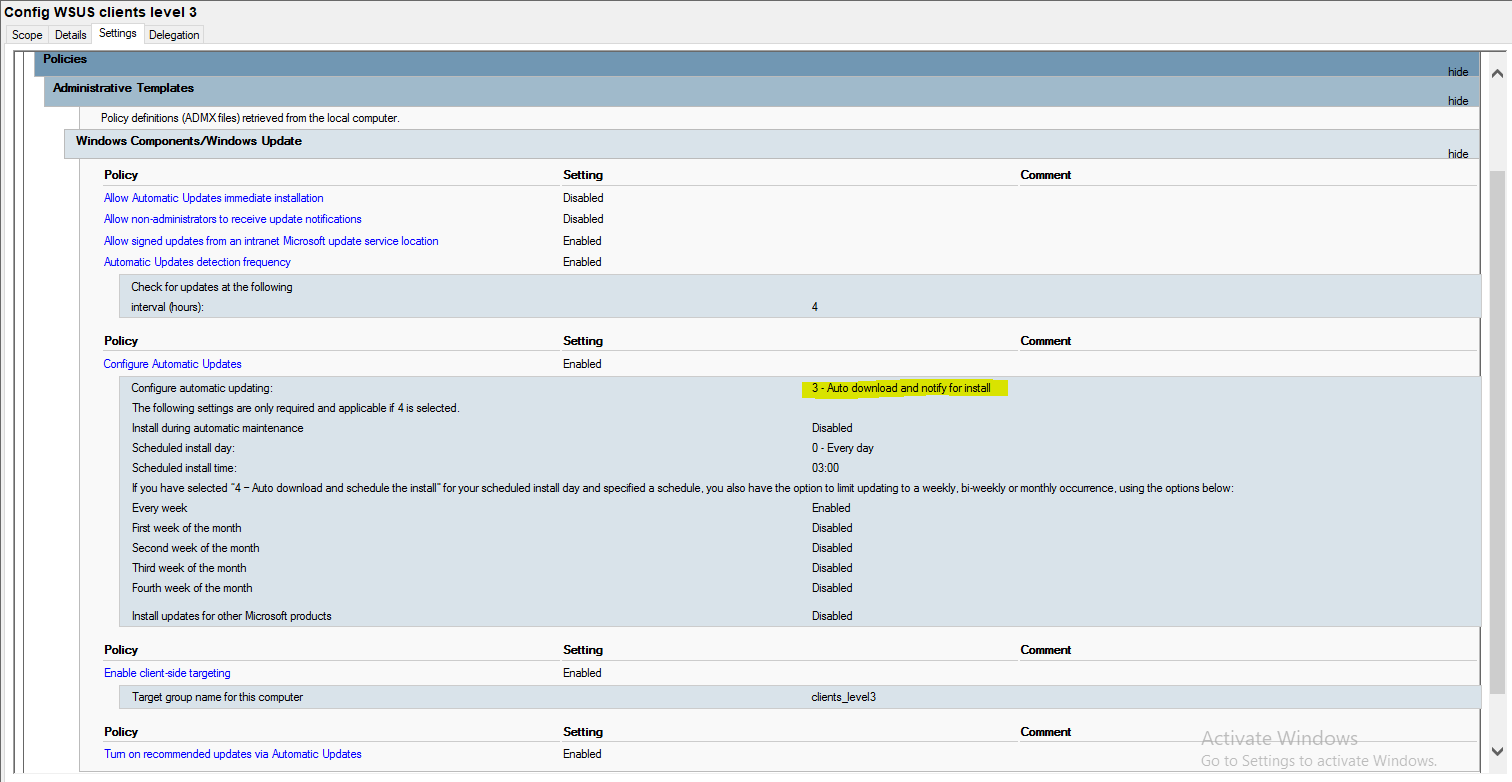Click the 'Every week' row label

click(x=160, y=508)
